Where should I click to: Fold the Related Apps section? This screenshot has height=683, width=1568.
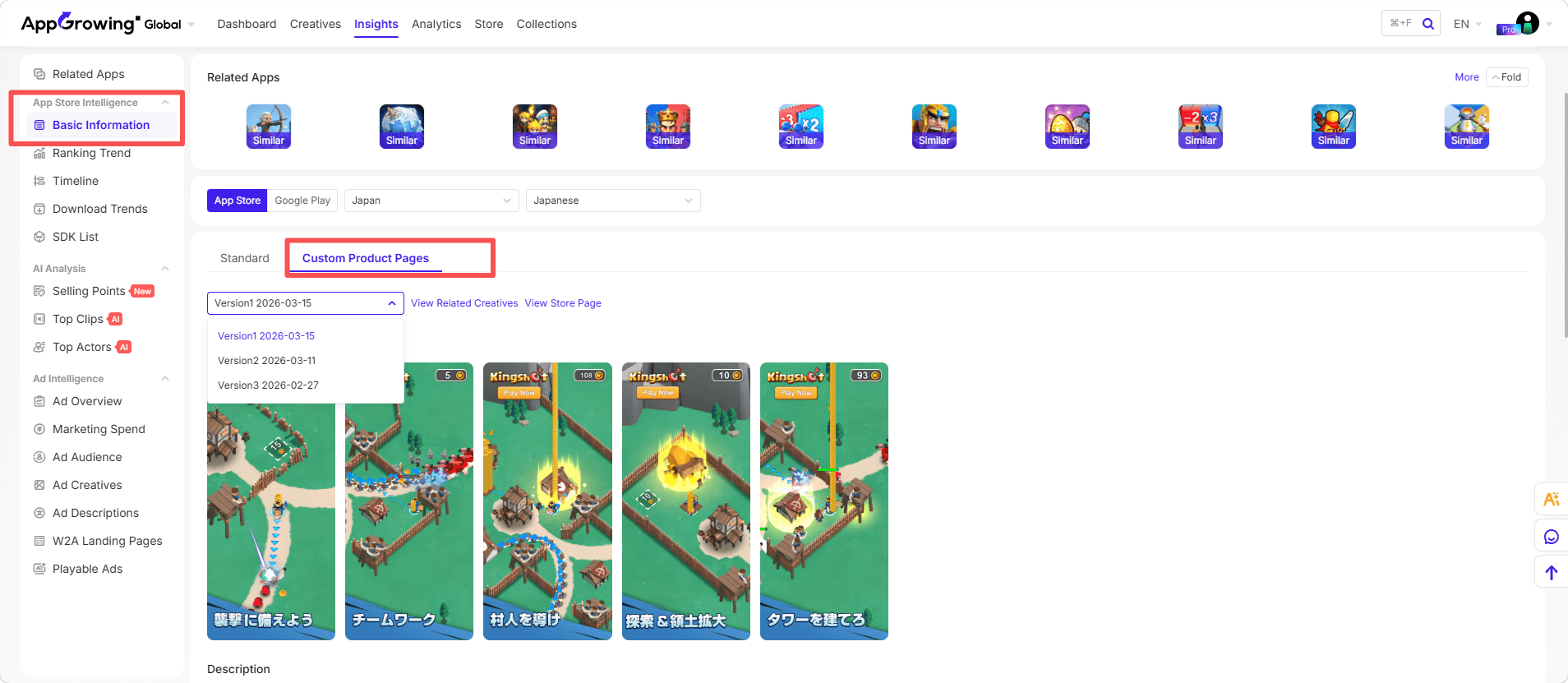[1506, 77]
